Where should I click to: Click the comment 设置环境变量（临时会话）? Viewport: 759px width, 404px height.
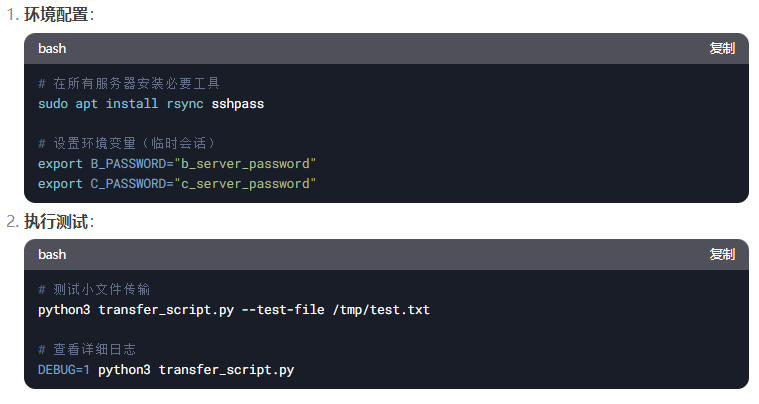click(x=128, y=143)
